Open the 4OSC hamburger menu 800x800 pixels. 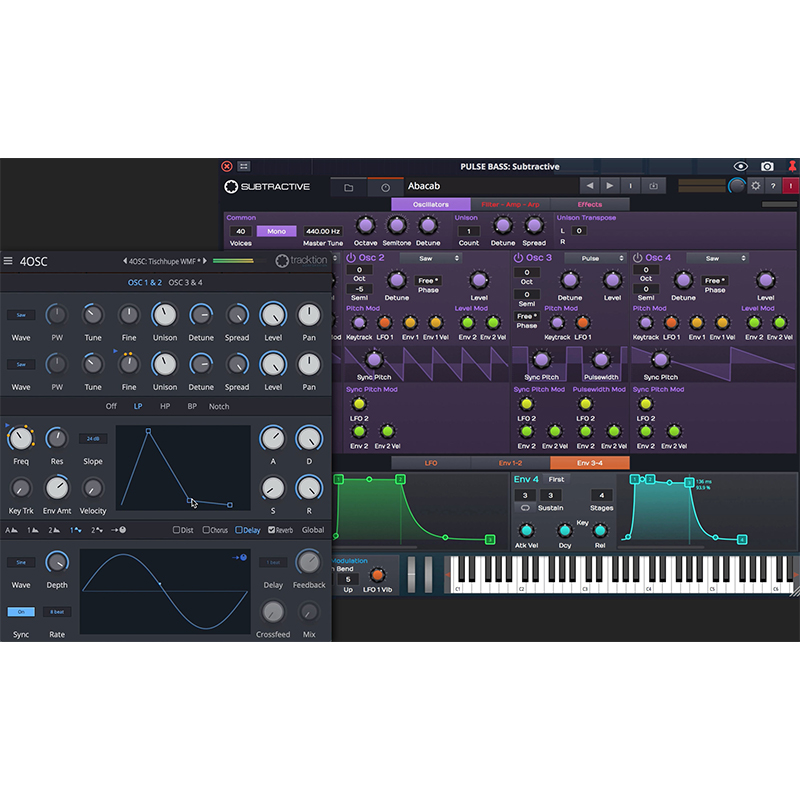[8, 261]
